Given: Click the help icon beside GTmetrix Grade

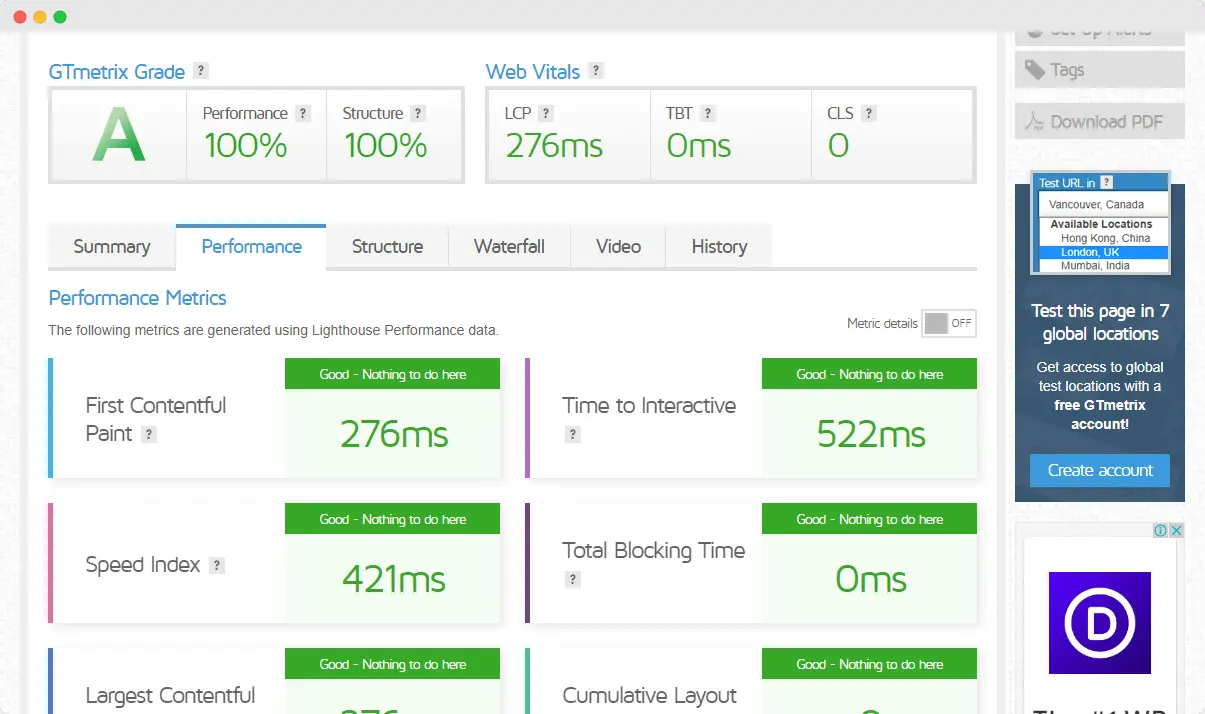Looking at the screenshot, I should click(x=201, y=71).
